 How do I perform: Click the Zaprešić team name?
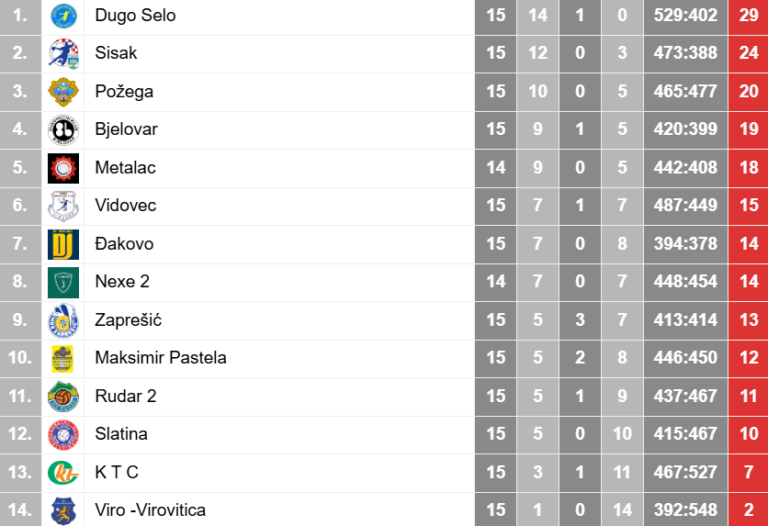pos(128,320)
